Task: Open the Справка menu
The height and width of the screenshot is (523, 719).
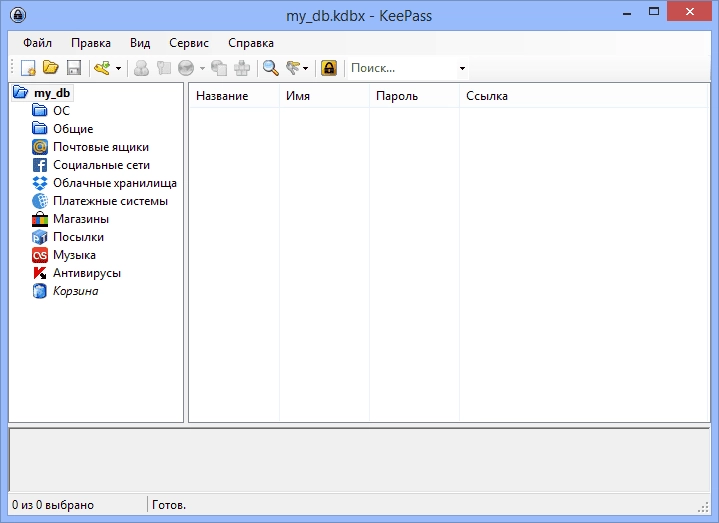Action: point(251,43)
